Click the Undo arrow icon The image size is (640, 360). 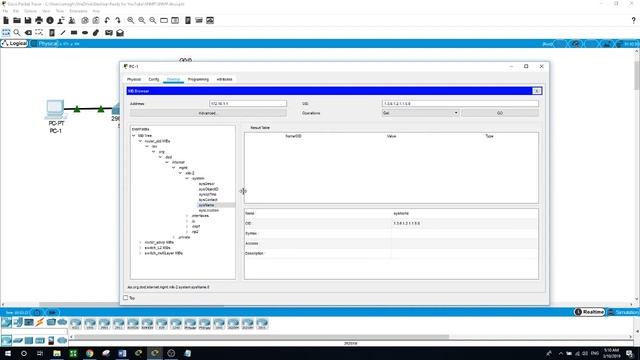click(107, 20)
